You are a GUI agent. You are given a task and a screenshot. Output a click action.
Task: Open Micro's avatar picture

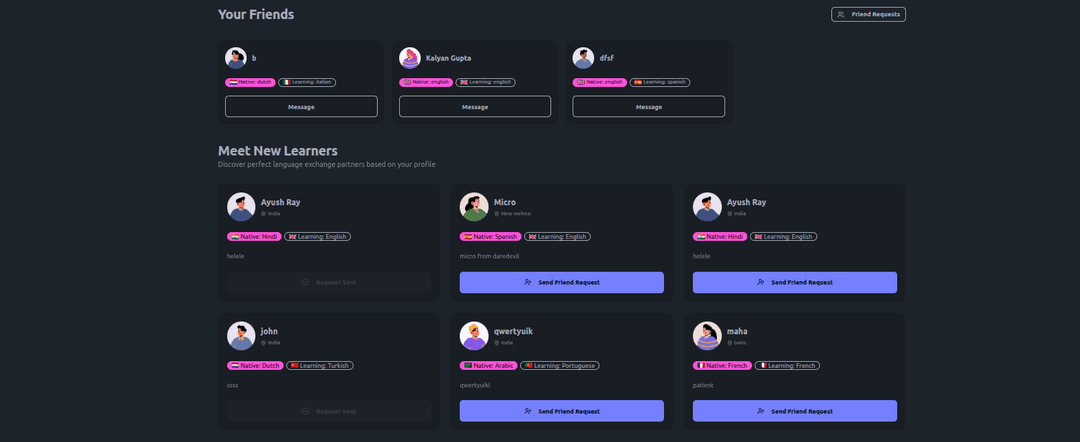pyautogui.click(x=474, y=207)
